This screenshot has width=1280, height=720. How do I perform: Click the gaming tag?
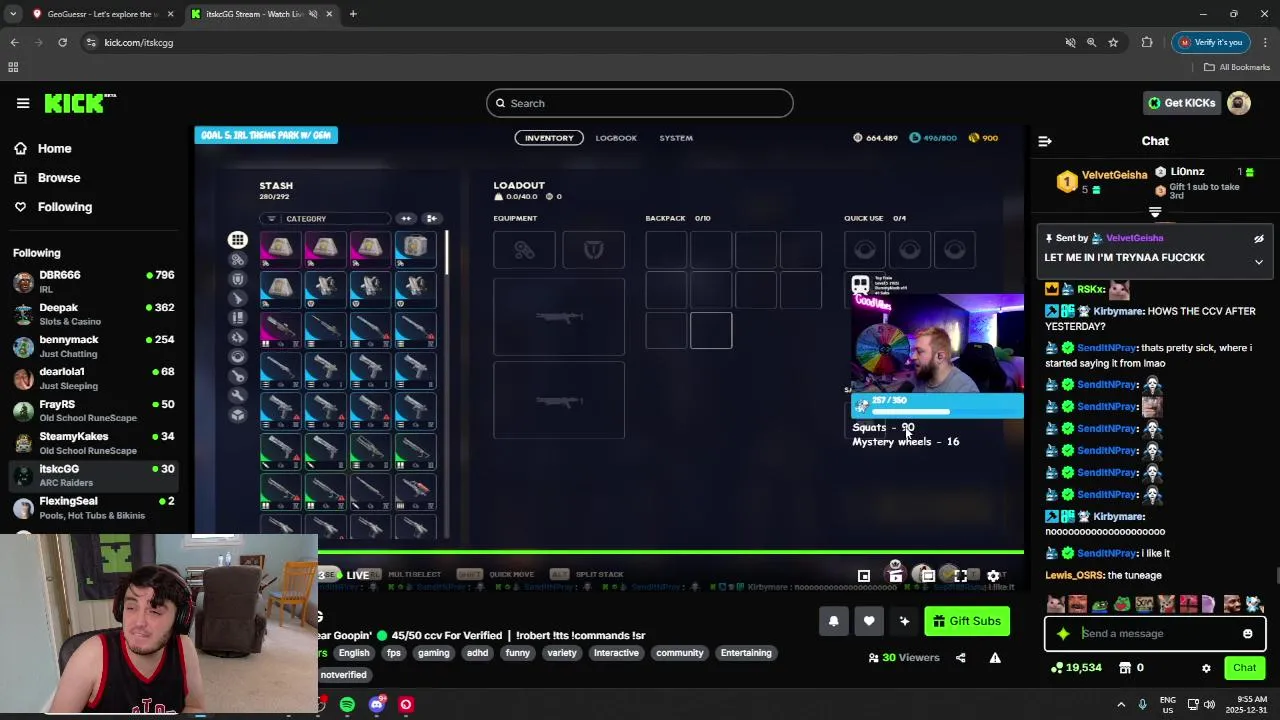[x=434, y=653]
